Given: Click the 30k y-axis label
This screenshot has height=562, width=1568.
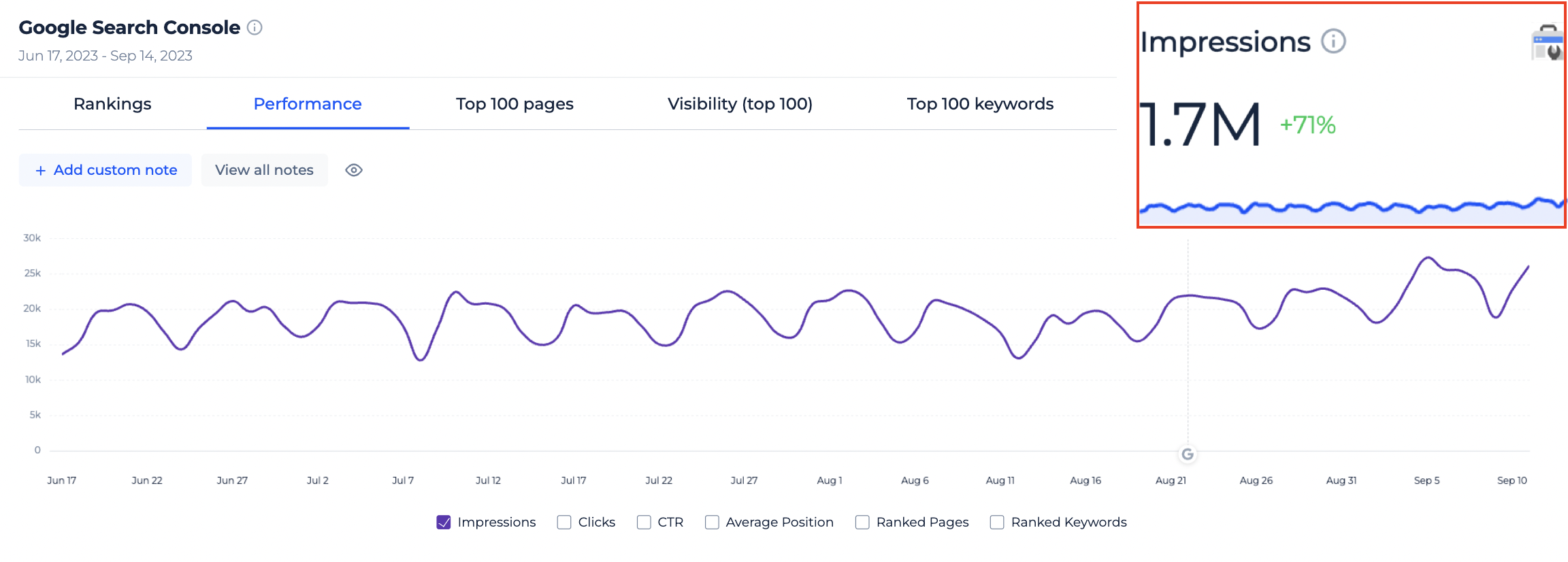Looking at the screenshot, I should 32,238.
